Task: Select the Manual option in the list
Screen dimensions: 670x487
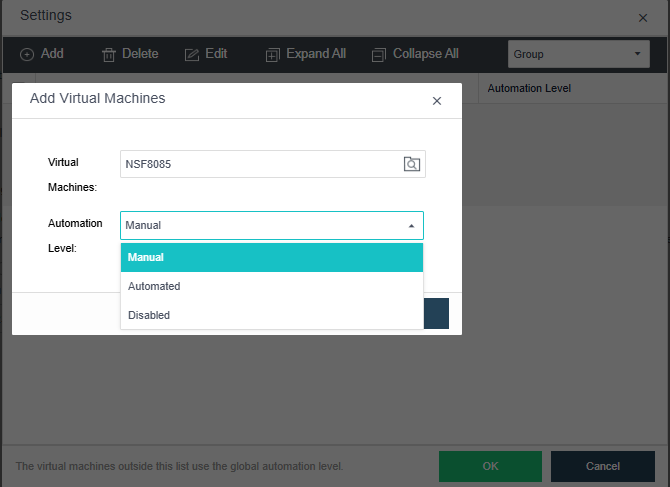Action: pos(271,258)
